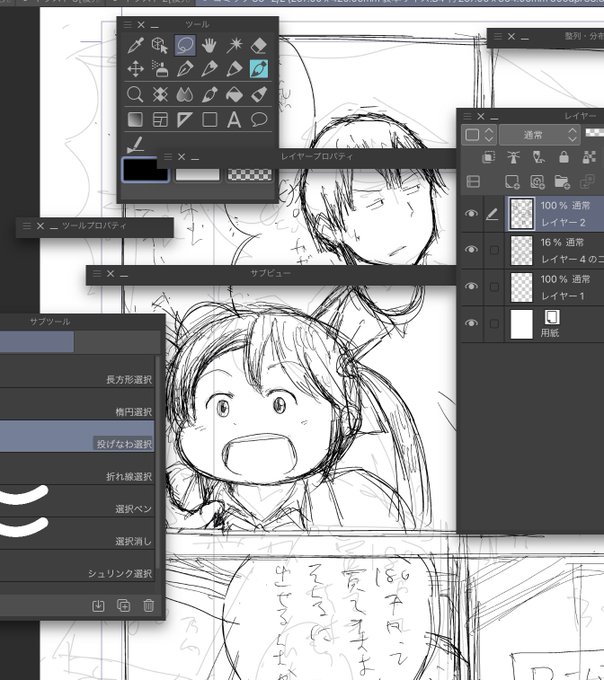604x680 pixels.
Task: Toggle draft layer setting
Action: coord(539,157)
